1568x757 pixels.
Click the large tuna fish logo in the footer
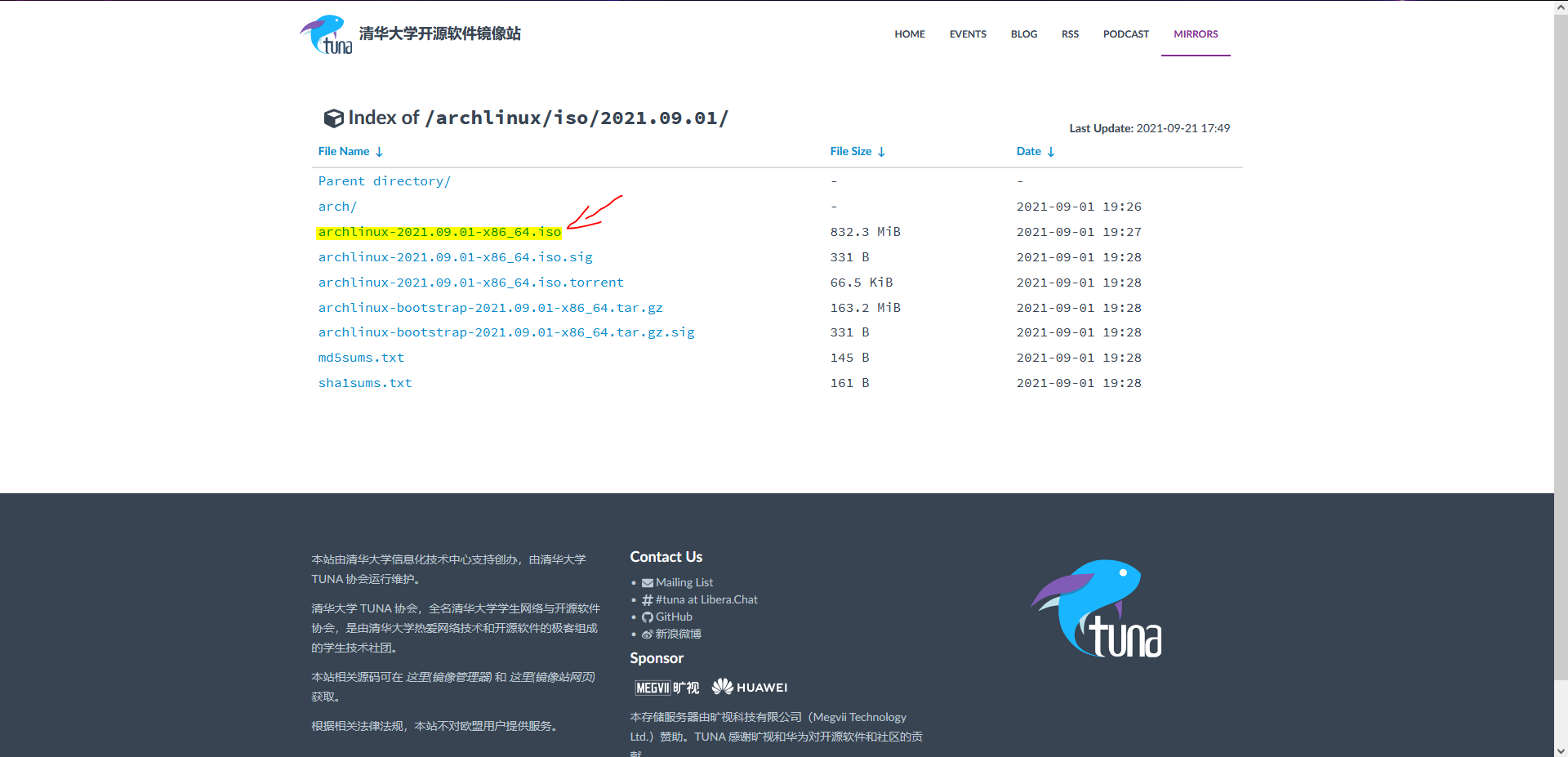point(1096,608)
